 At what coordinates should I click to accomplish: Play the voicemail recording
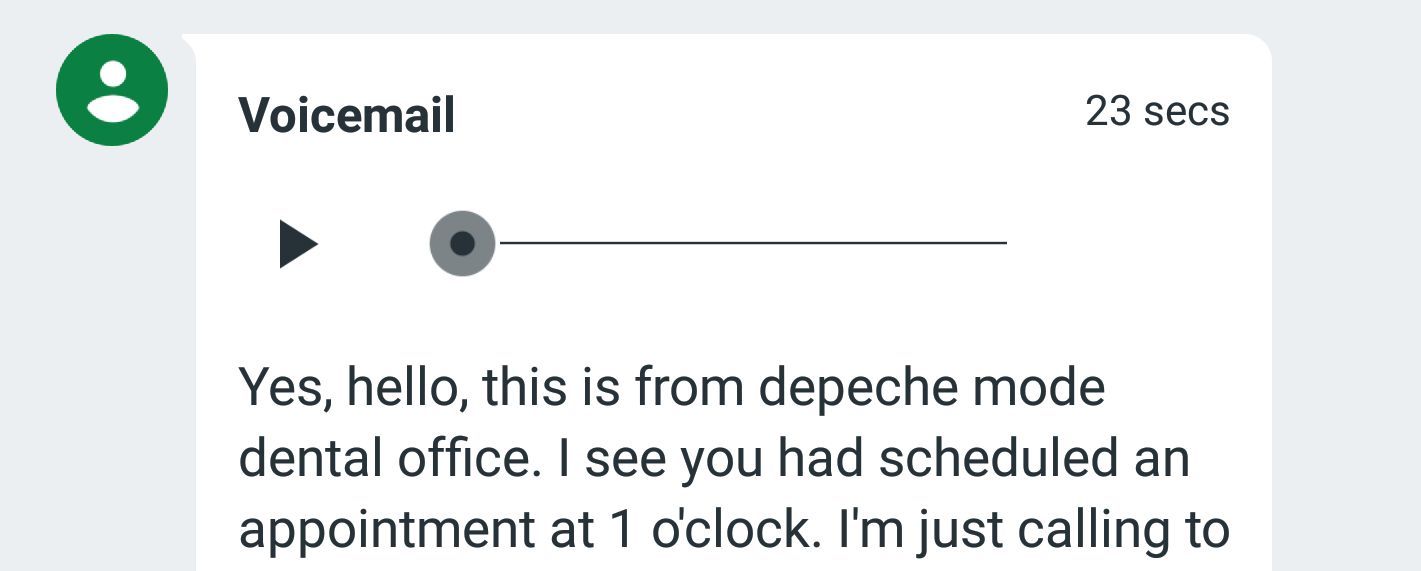298,244
